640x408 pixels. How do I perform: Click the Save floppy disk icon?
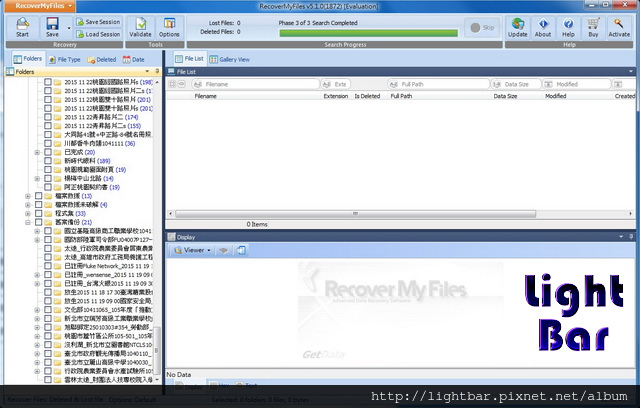point(52,27)
